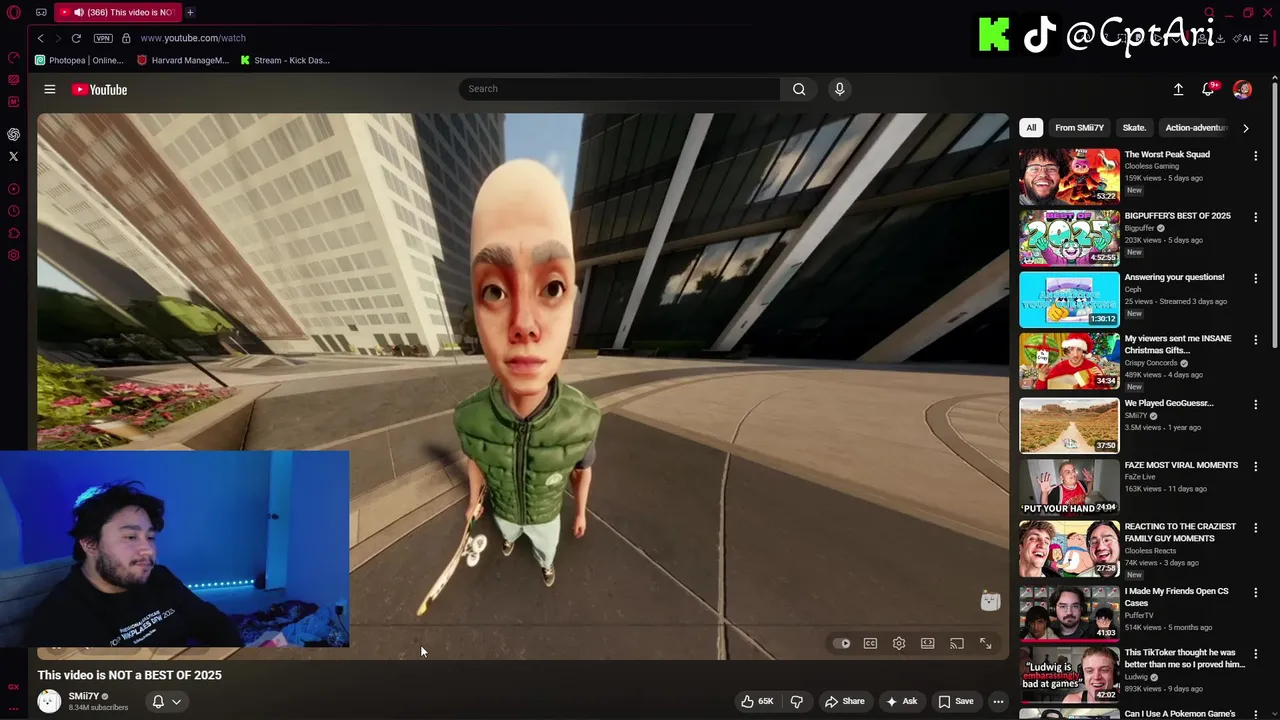The width and height of the screenshot is (1280, 720).
Task: Open options for REACTING TO CRAZIEST FAMILY GUY
Action: tap(1255, 528)
